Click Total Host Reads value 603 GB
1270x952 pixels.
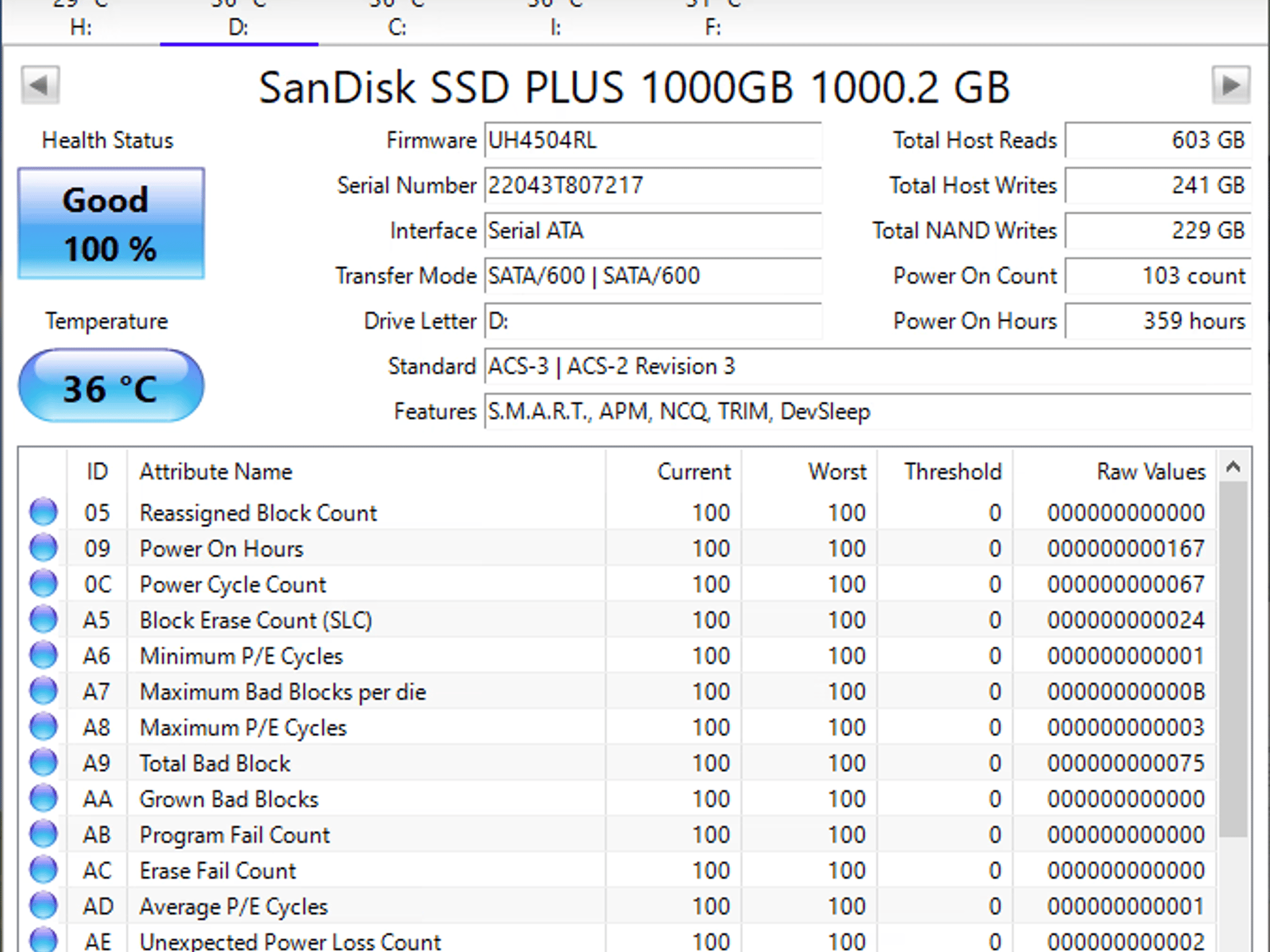pyautogui.click(x=1158, y=141)
